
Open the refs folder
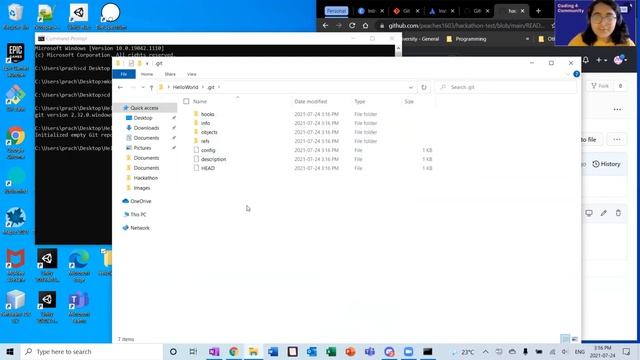205,141
